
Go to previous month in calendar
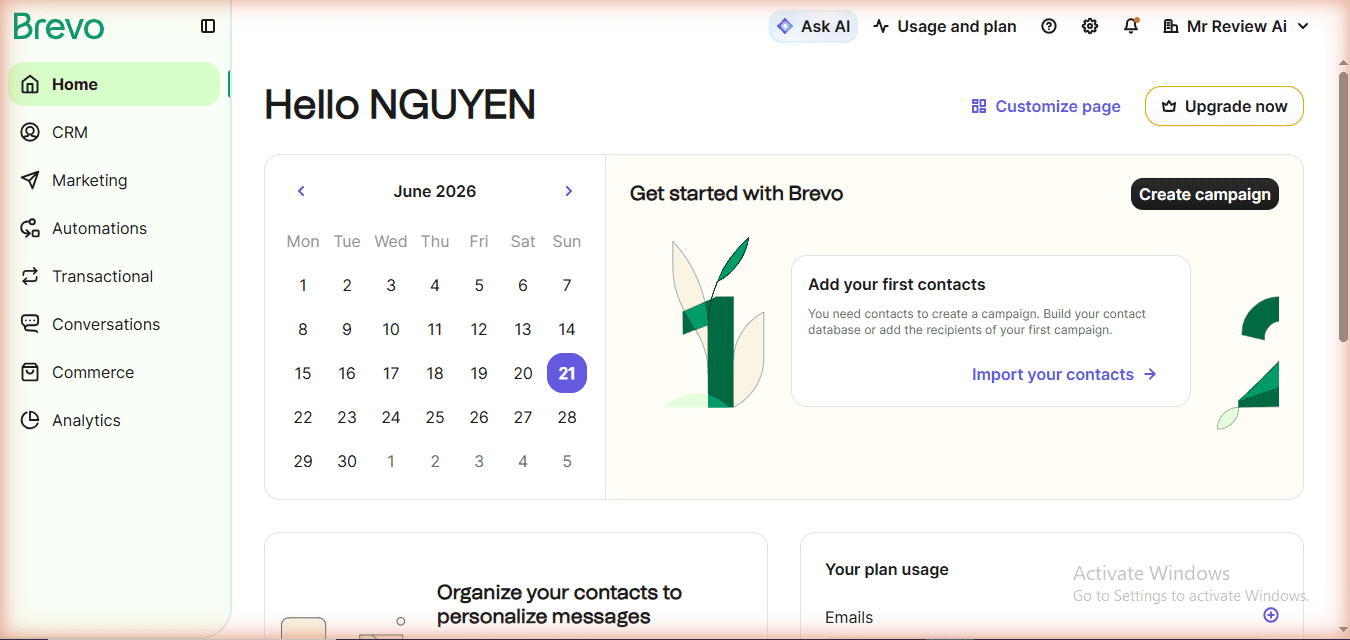tap(301, 191)
